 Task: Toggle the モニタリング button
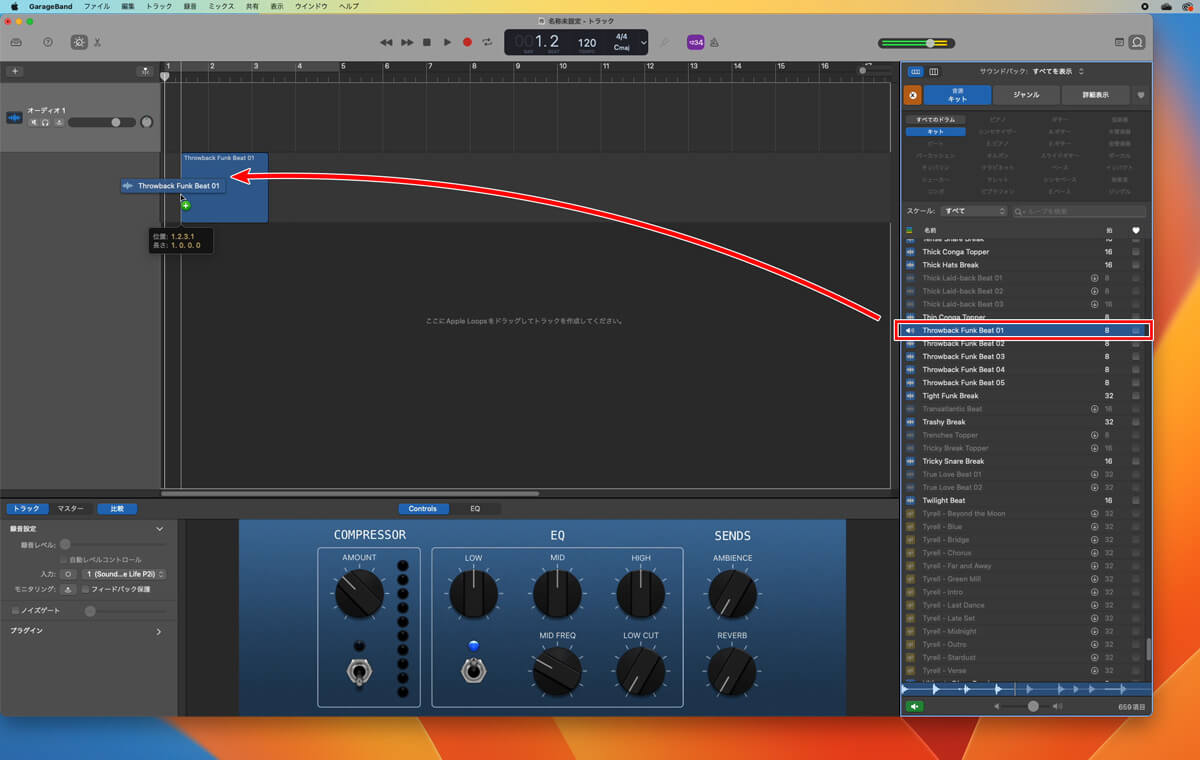click(69, 589)
